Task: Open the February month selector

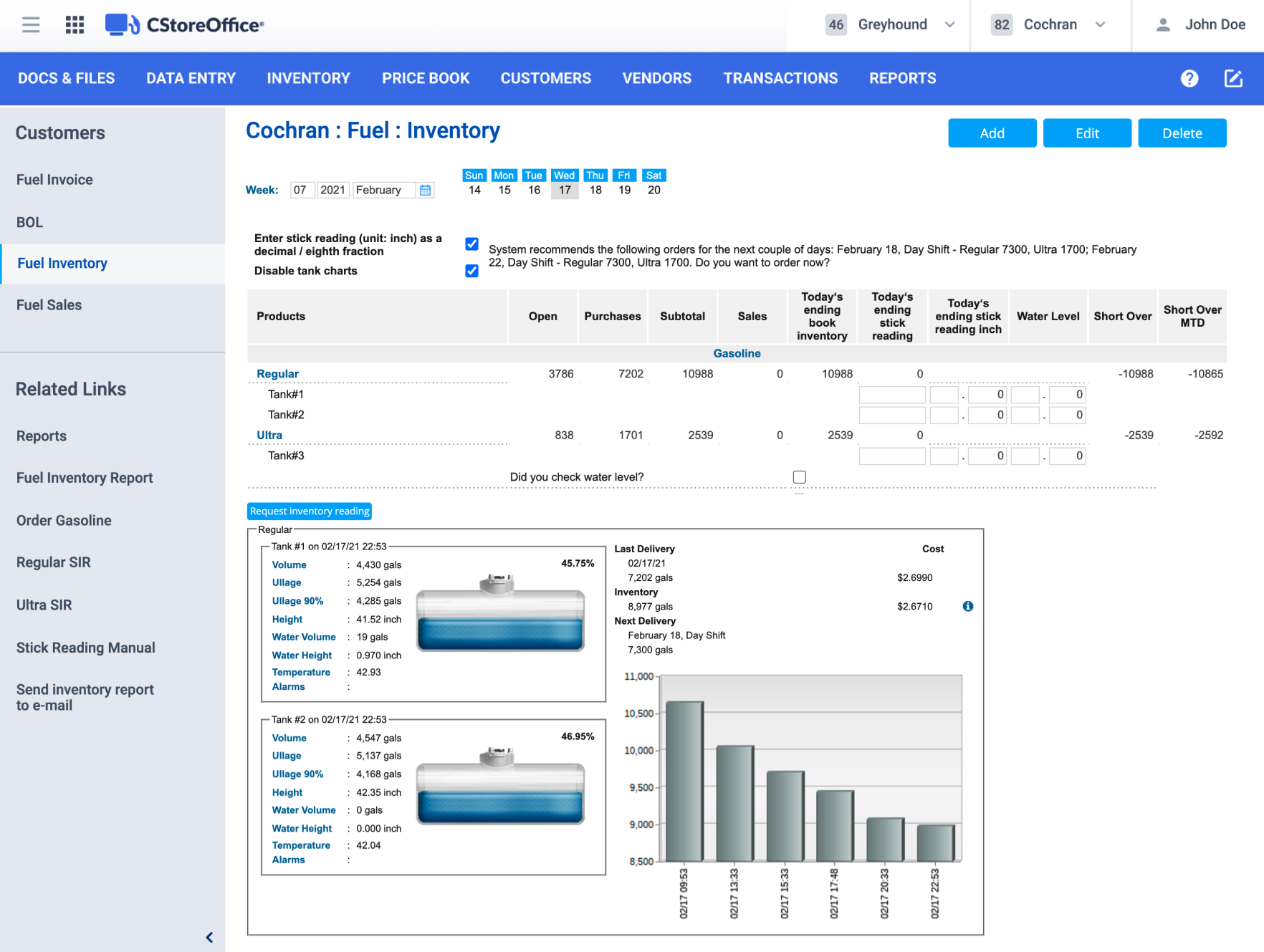Action: 385,190
